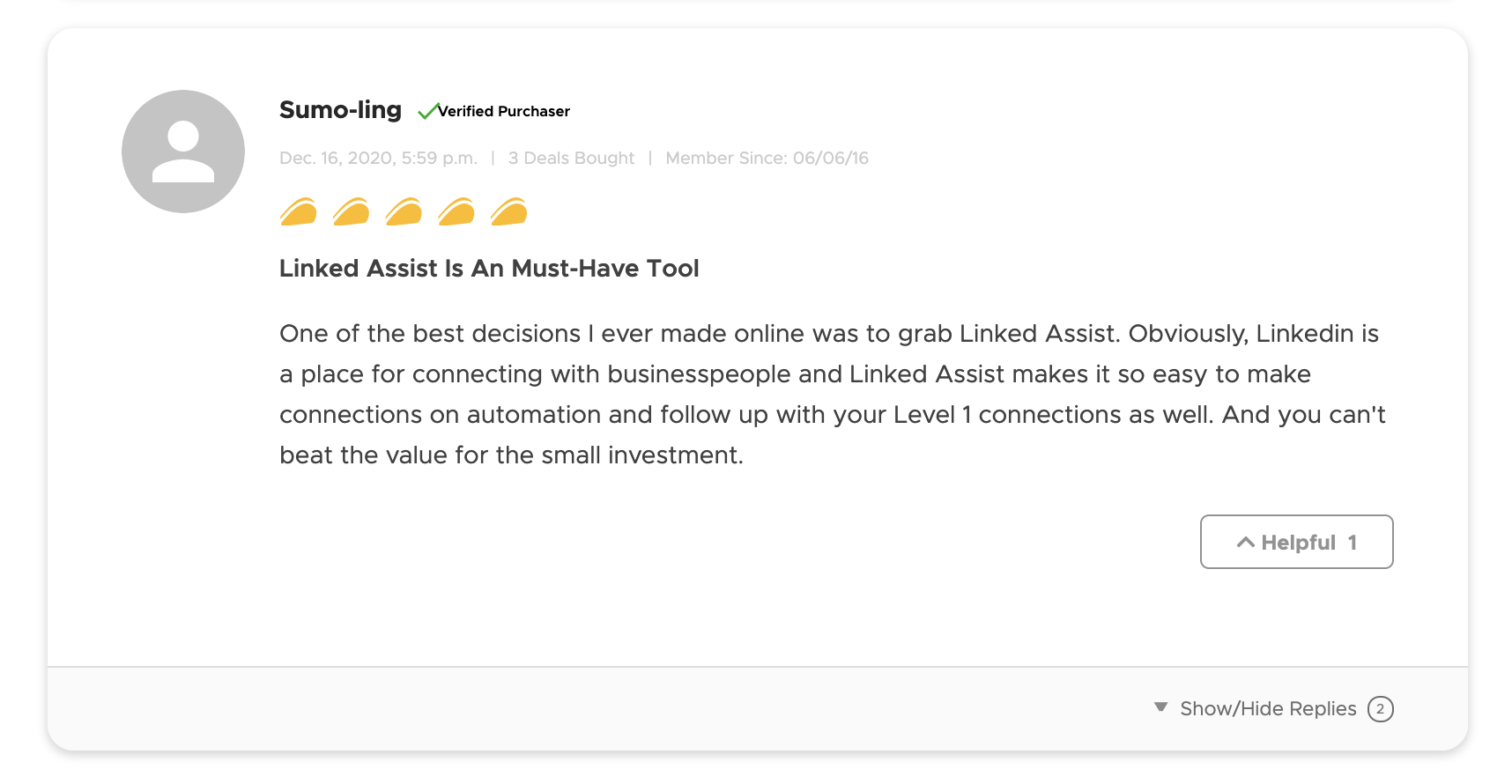Viewport: 1512px width, 784px height.
Task: Click the review date Dec. 16, 2020
Action: pyautogui.click(x=378, y=159)
